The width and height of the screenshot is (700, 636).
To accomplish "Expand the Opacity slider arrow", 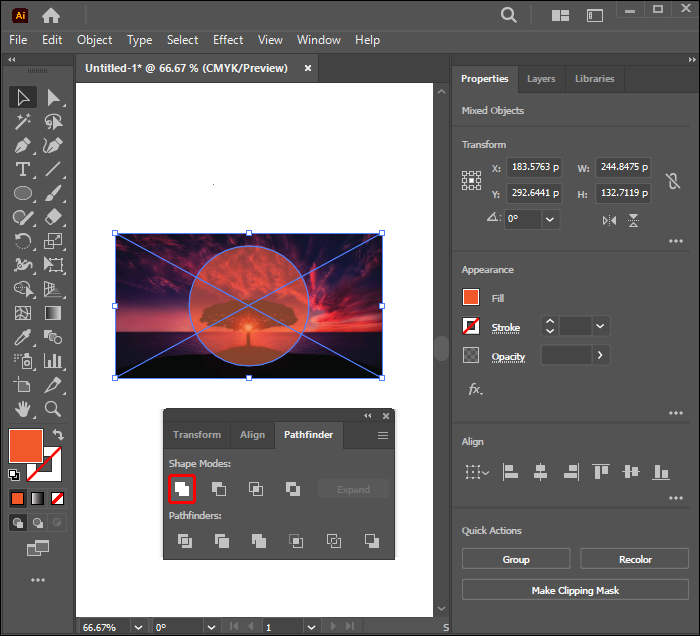I will [600, 355].
